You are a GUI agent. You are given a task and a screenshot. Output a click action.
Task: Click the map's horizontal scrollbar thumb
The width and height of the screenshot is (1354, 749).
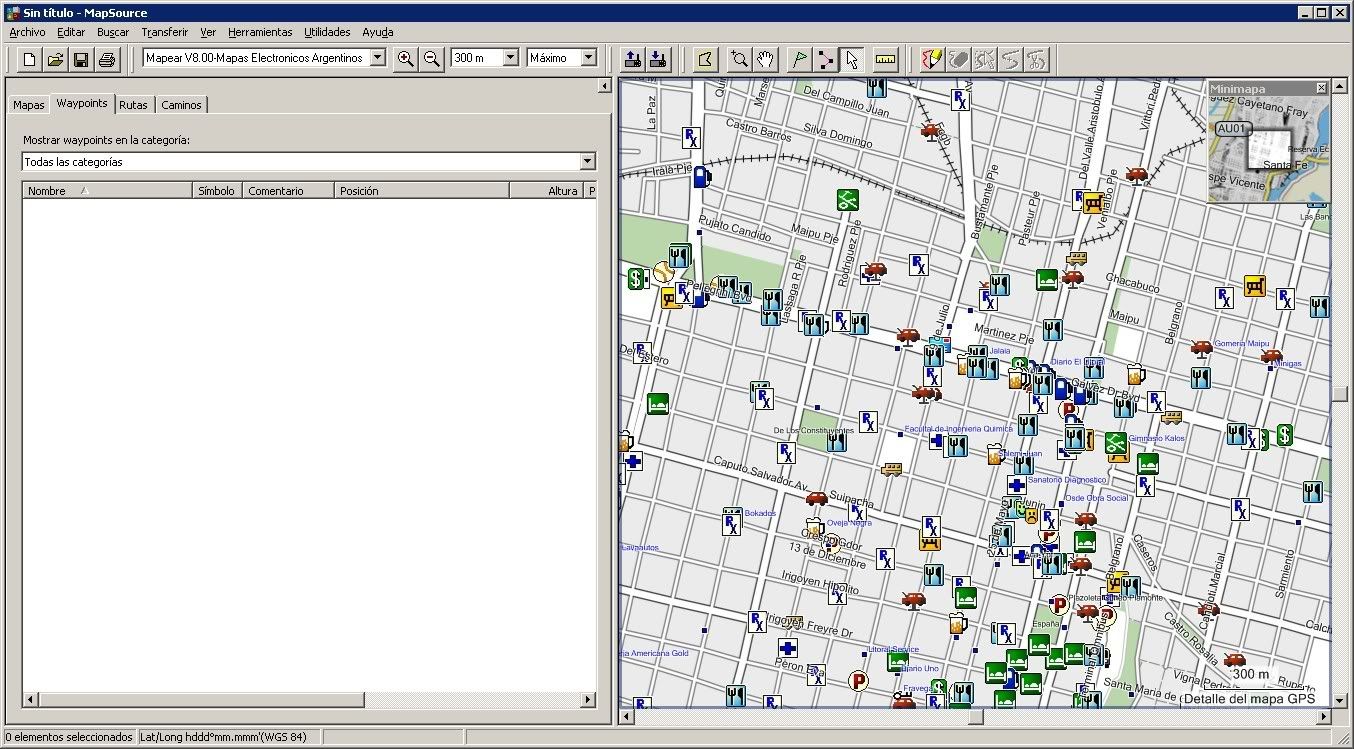975,716
